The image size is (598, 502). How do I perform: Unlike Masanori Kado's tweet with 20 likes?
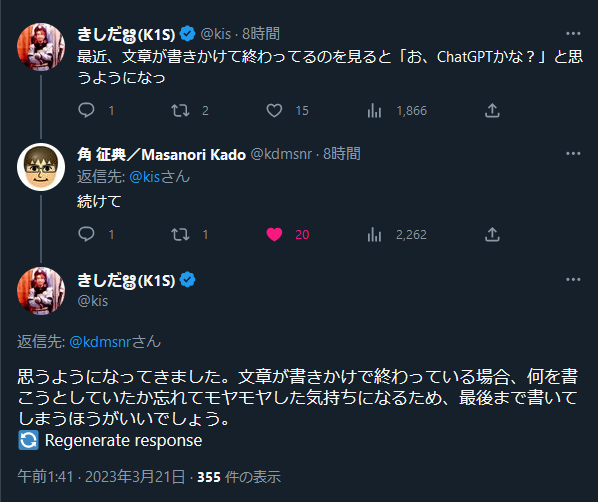click(274, 234)
